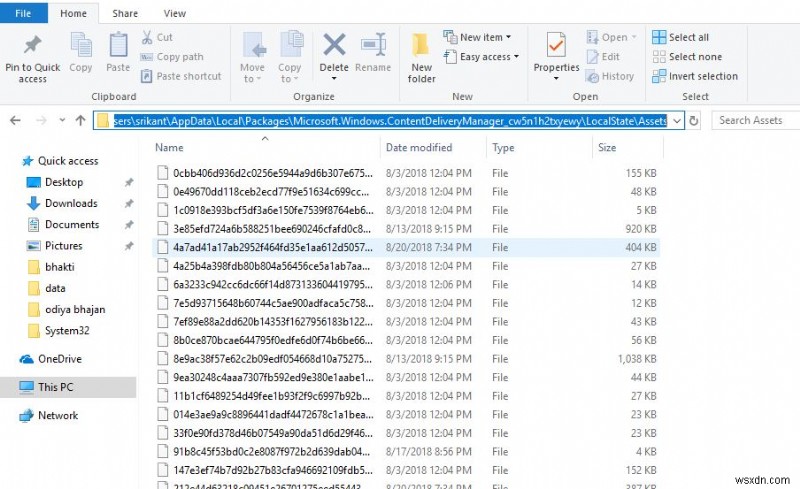Select Network in navigation pane
Screen dimensions: 800x489
pyautogui.click(x=49, y=415)
